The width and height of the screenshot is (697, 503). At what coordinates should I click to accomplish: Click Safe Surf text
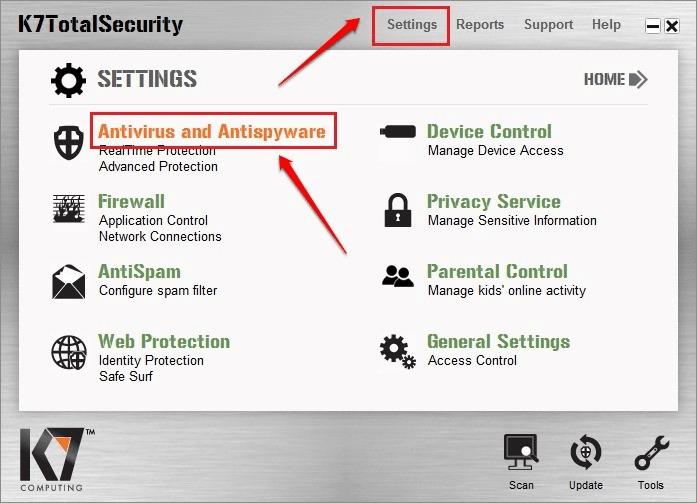(126, 376)
